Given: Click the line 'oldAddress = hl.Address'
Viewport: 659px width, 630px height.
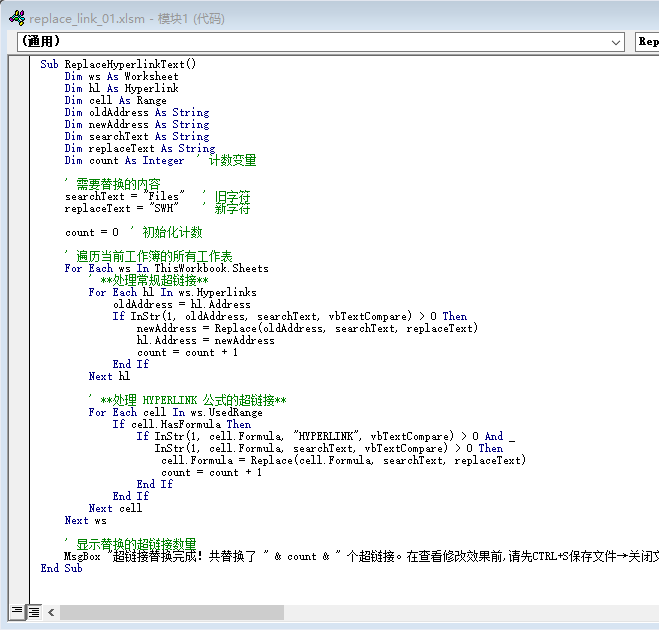Looking at the screenshot, I should click(182, 304).
